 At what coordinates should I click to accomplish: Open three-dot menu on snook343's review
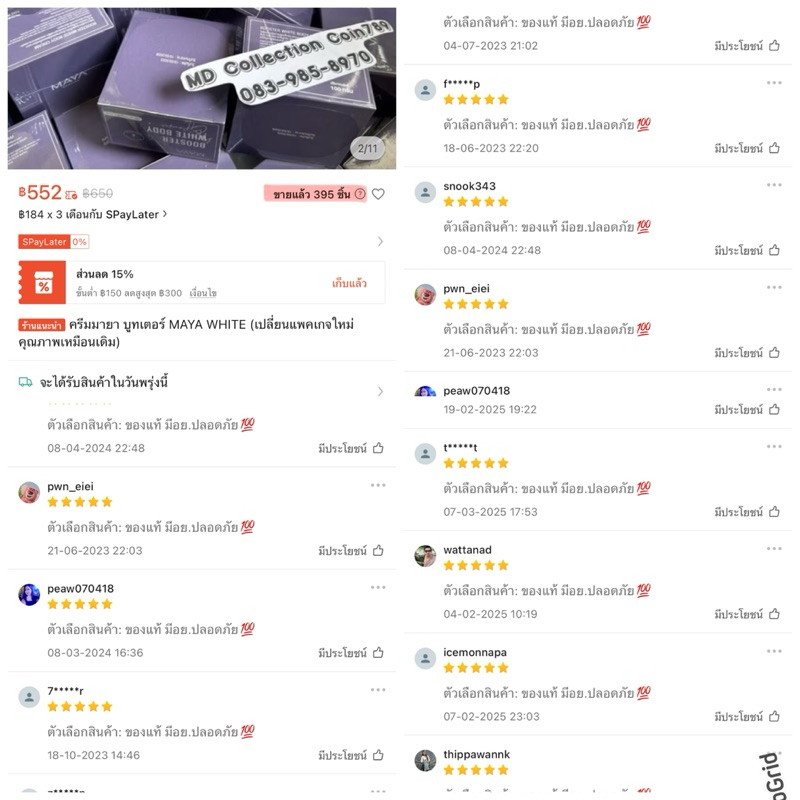point(774,185)
